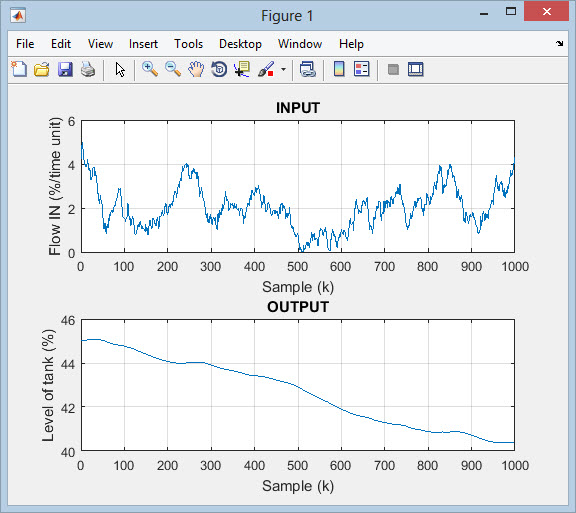
Task: Show plot tools and dock figure
Action: click(416, 69)
